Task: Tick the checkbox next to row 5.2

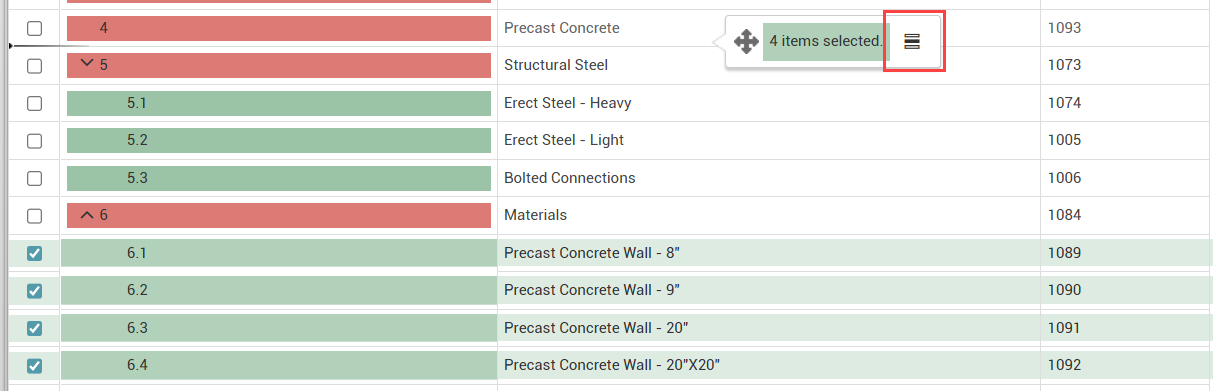Action: click(x=34, y=140)
